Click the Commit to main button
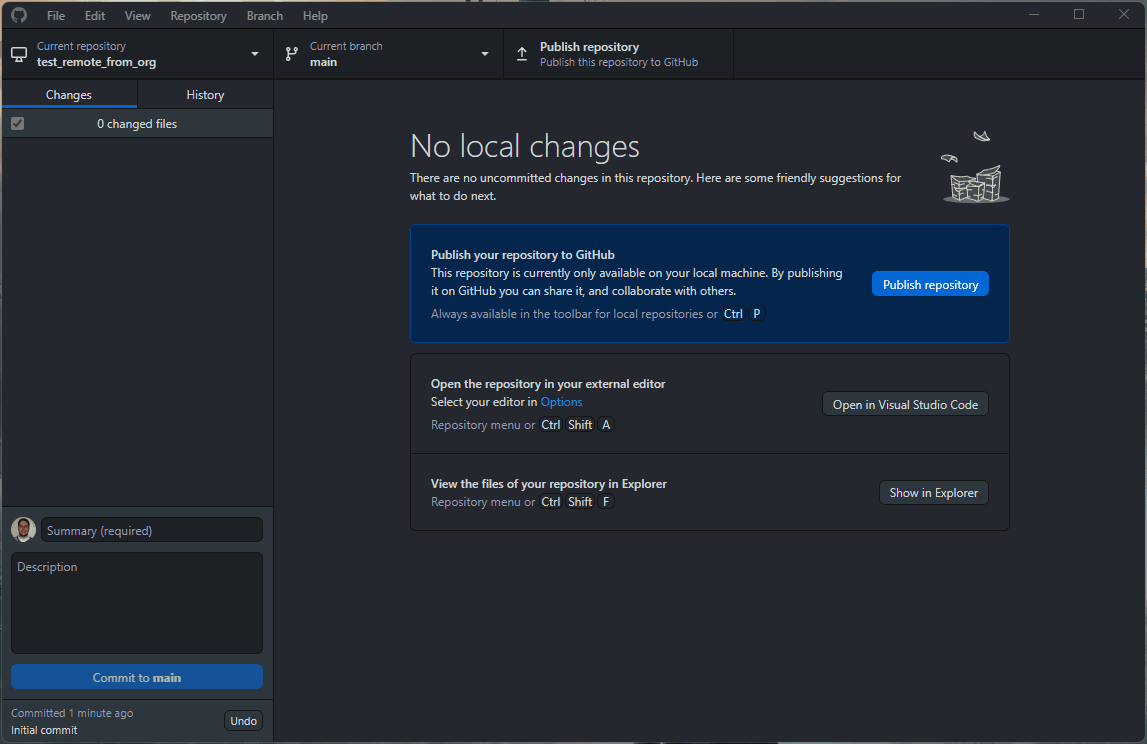The width and height of the screenshot is (1147, 744). [137, 677]
